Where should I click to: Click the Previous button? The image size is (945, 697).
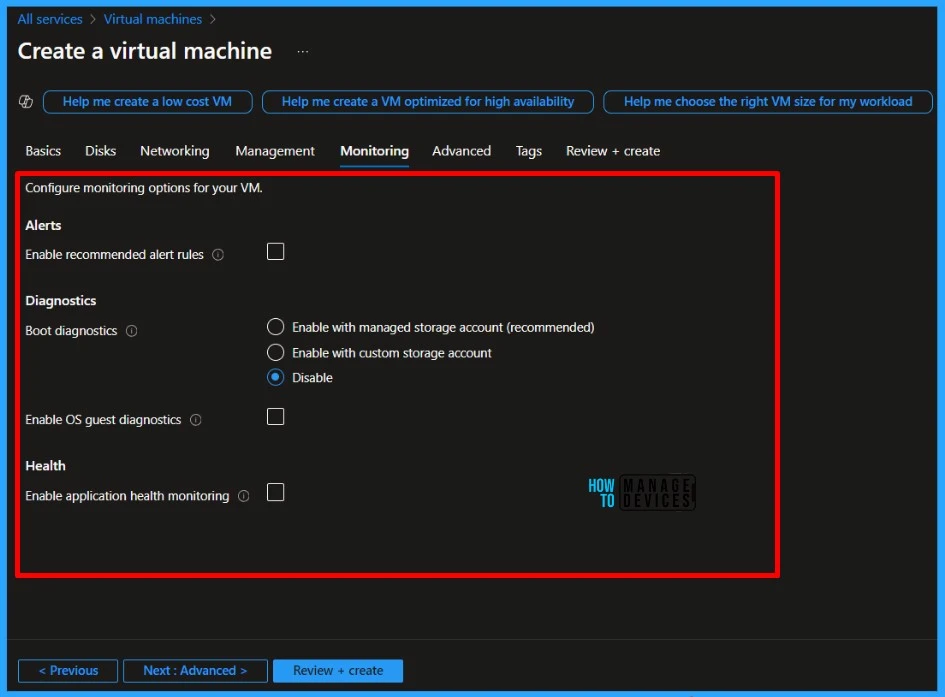point(68,670)
